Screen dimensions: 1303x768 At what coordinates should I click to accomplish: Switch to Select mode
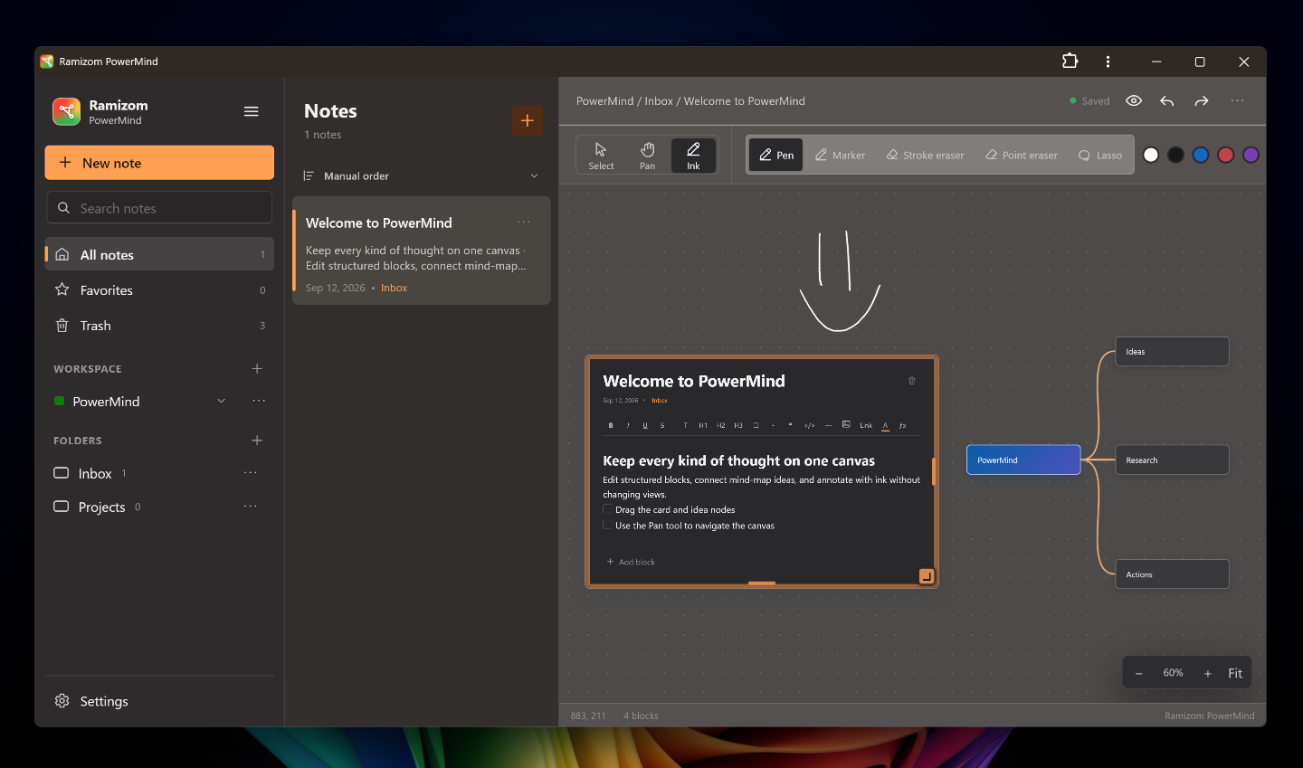pyautogui.click(x=601, y=156)
